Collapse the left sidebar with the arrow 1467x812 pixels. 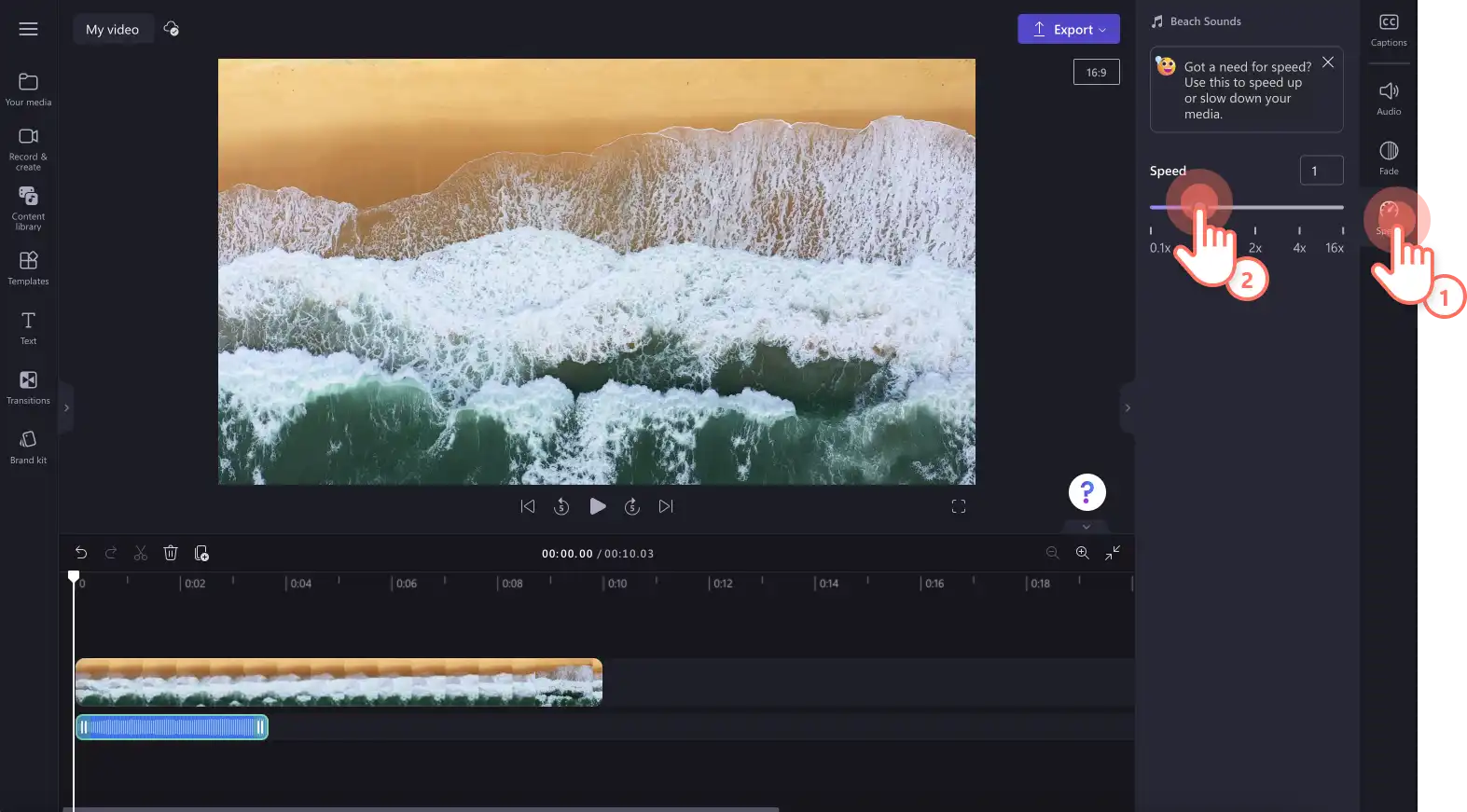point(66,407)
